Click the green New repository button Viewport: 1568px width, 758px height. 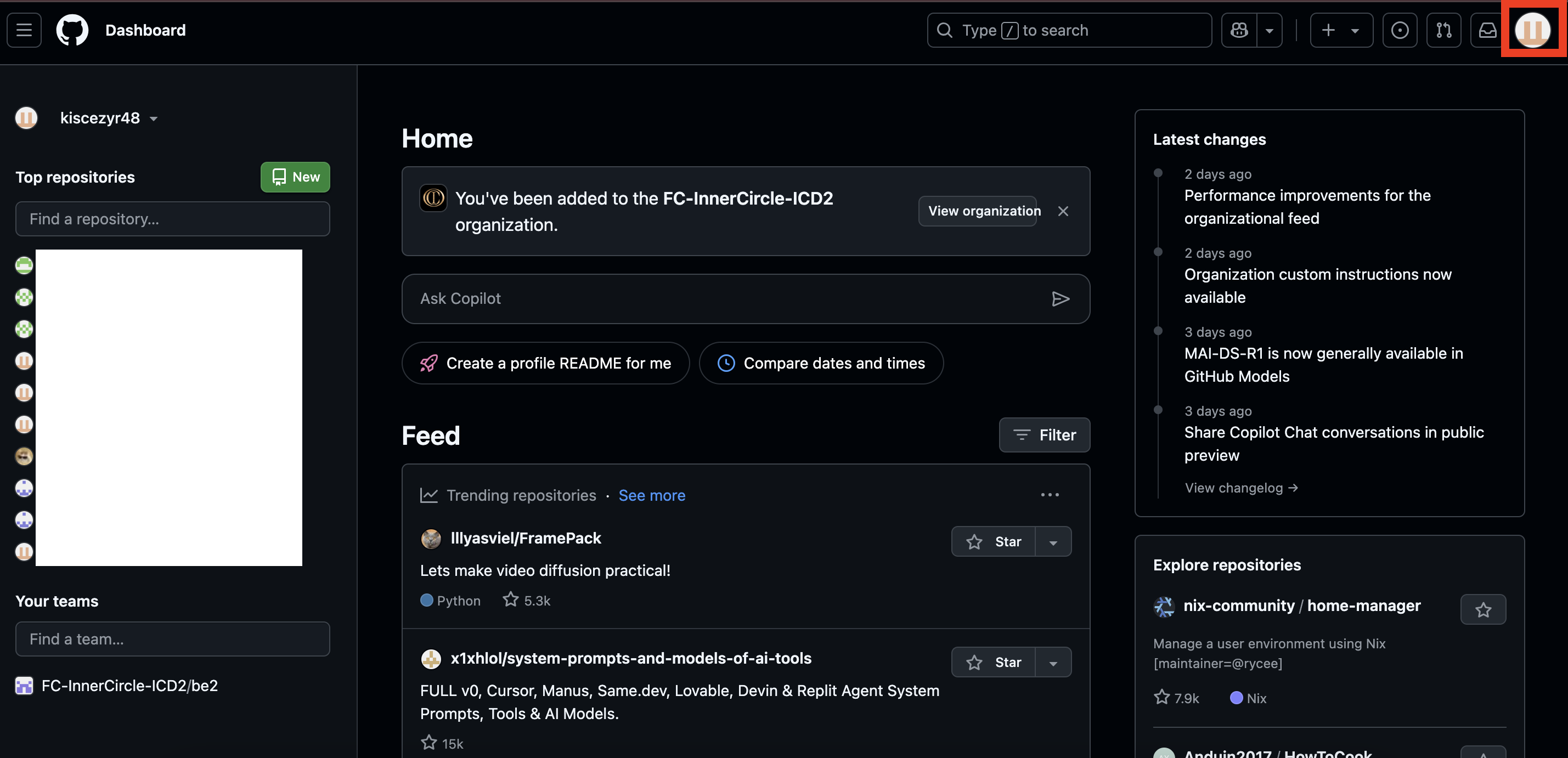(x=295, y=177)
